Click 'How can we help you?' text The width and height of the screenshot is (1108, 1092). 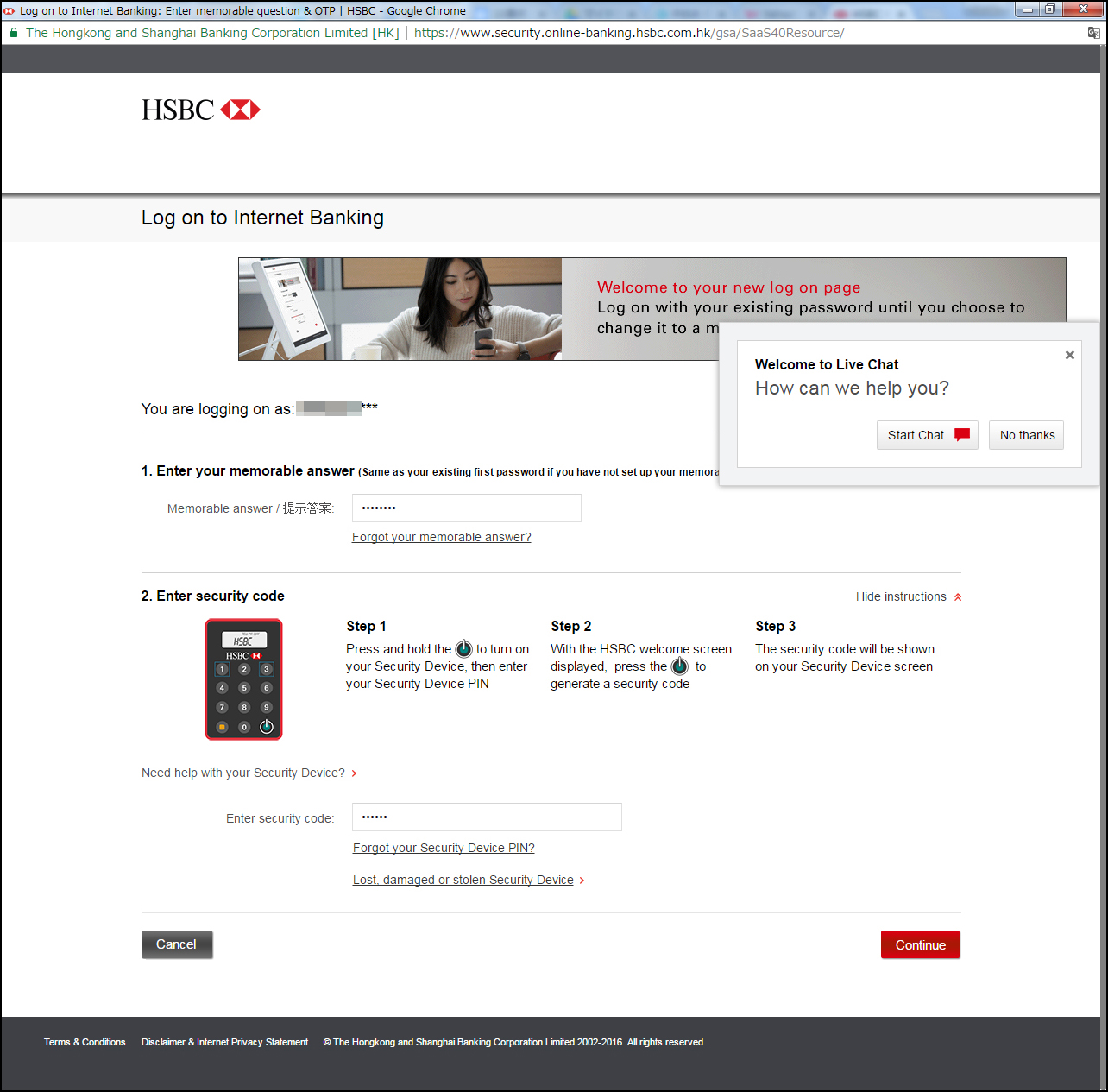pyautogui.click(x=852, y=388)
